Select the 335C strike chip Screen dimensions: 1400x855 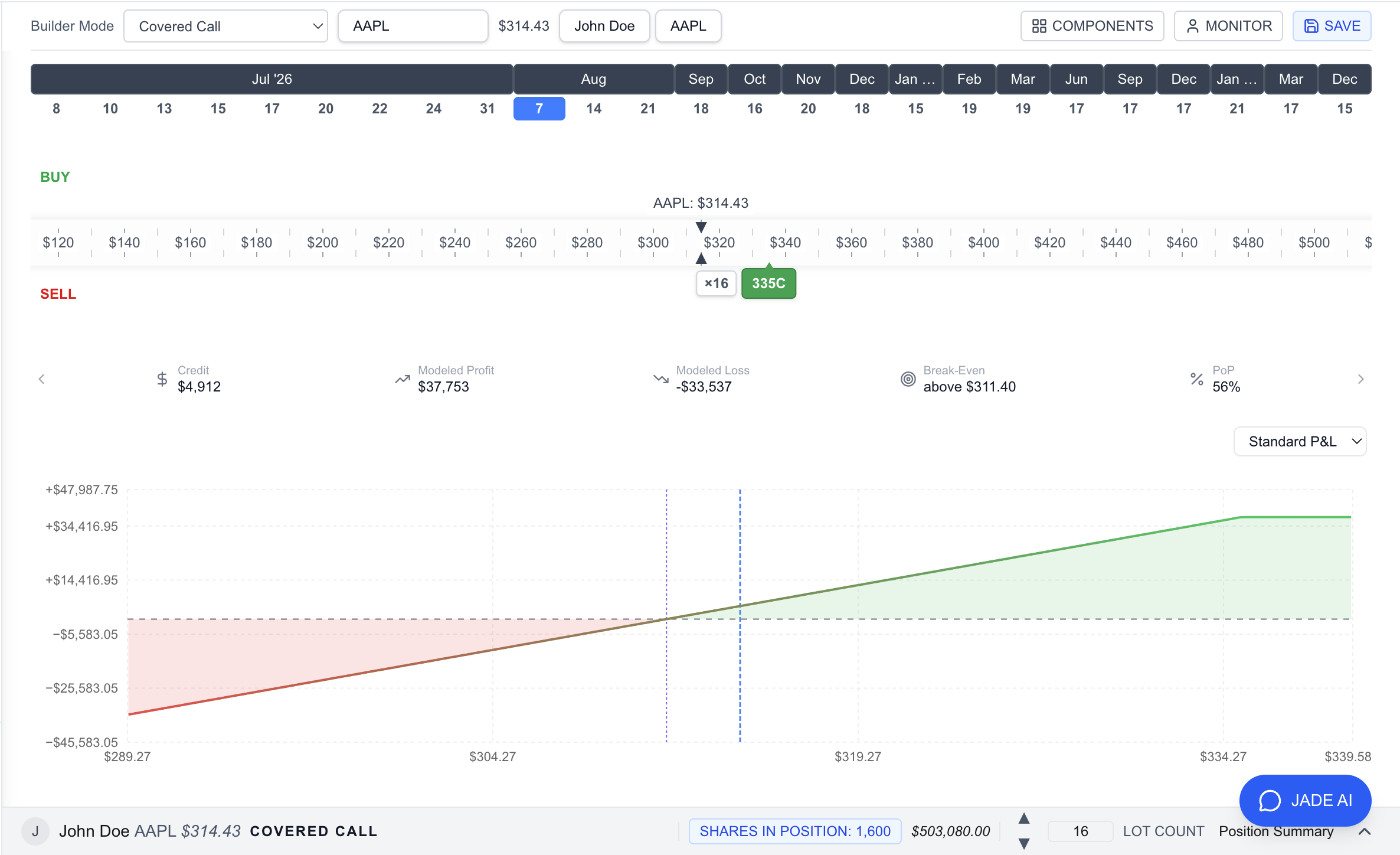[x=768, y=283]
